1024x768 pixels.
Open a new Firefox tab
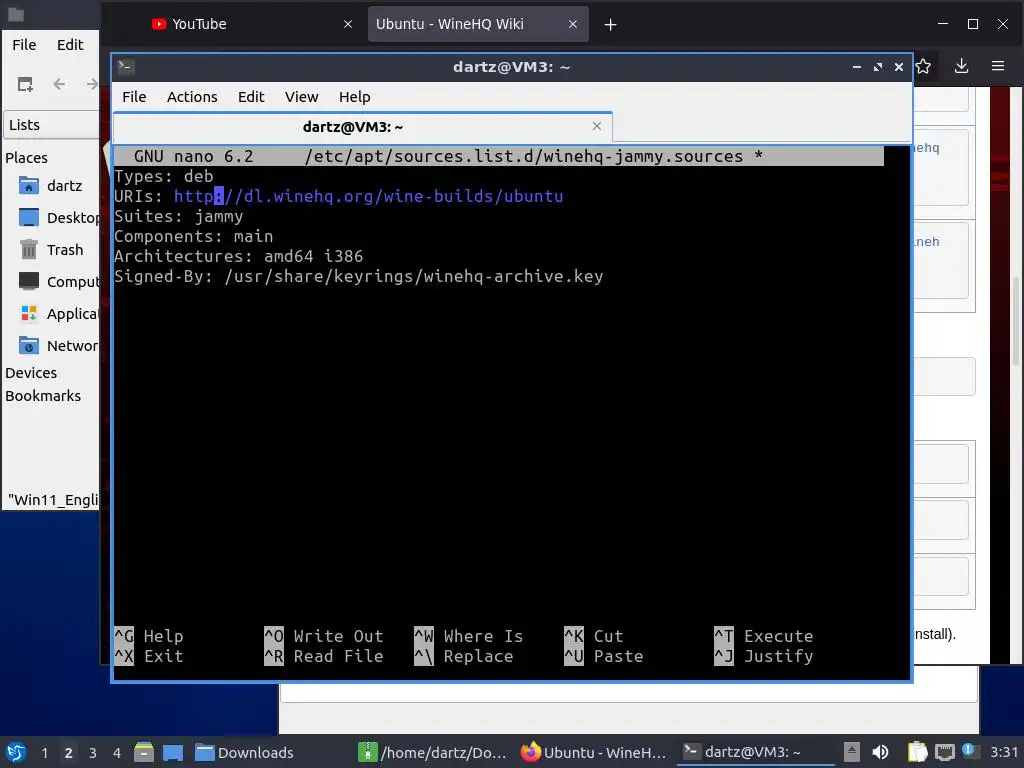tap(610, 25)
